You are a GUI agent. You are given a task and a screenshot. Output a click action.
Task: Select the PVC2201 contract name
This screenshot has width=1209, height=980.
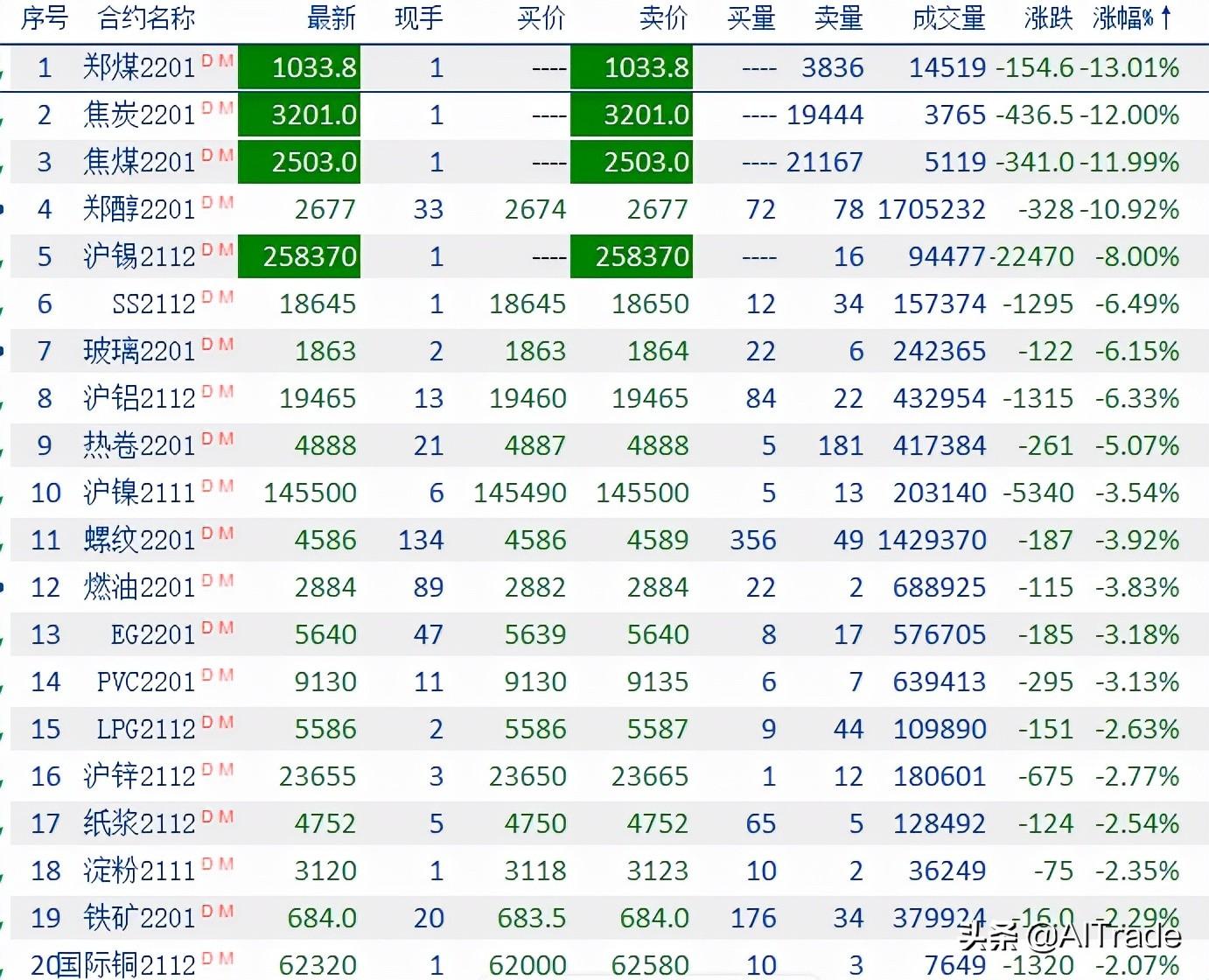click(x=146, y=682)
